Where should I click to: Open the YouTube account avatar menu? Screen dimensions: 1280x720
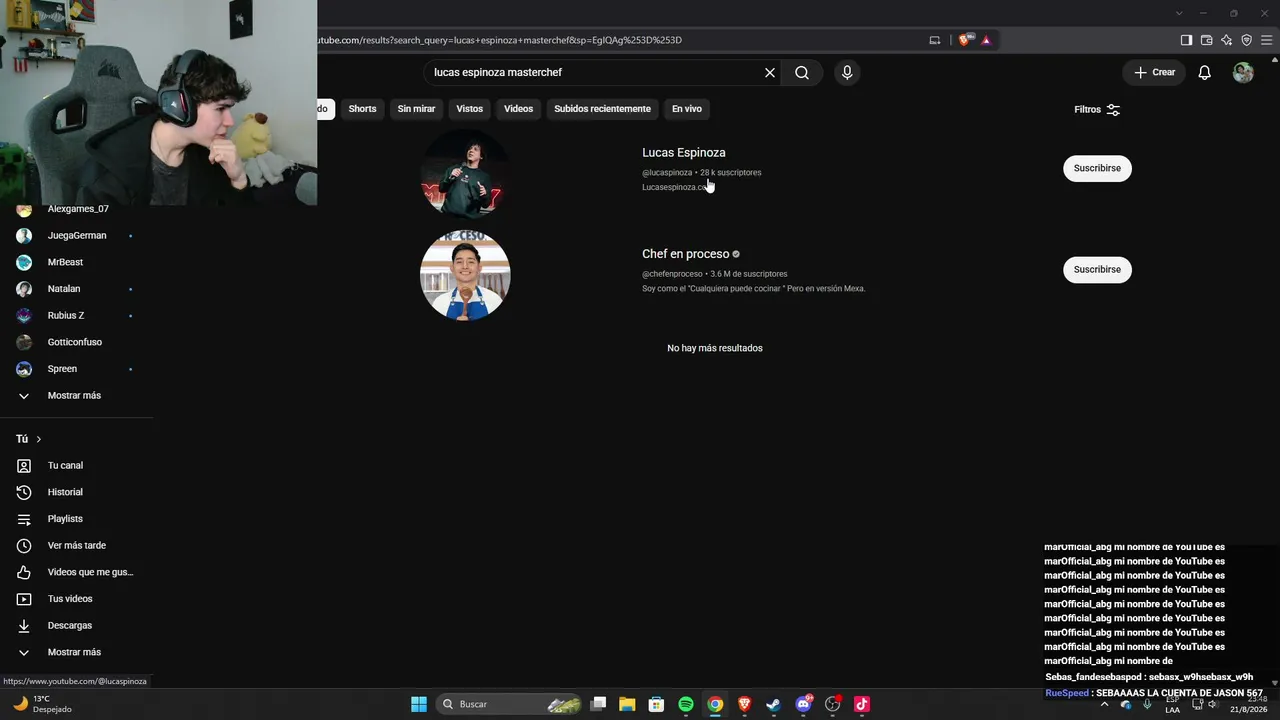point(1243,72)
